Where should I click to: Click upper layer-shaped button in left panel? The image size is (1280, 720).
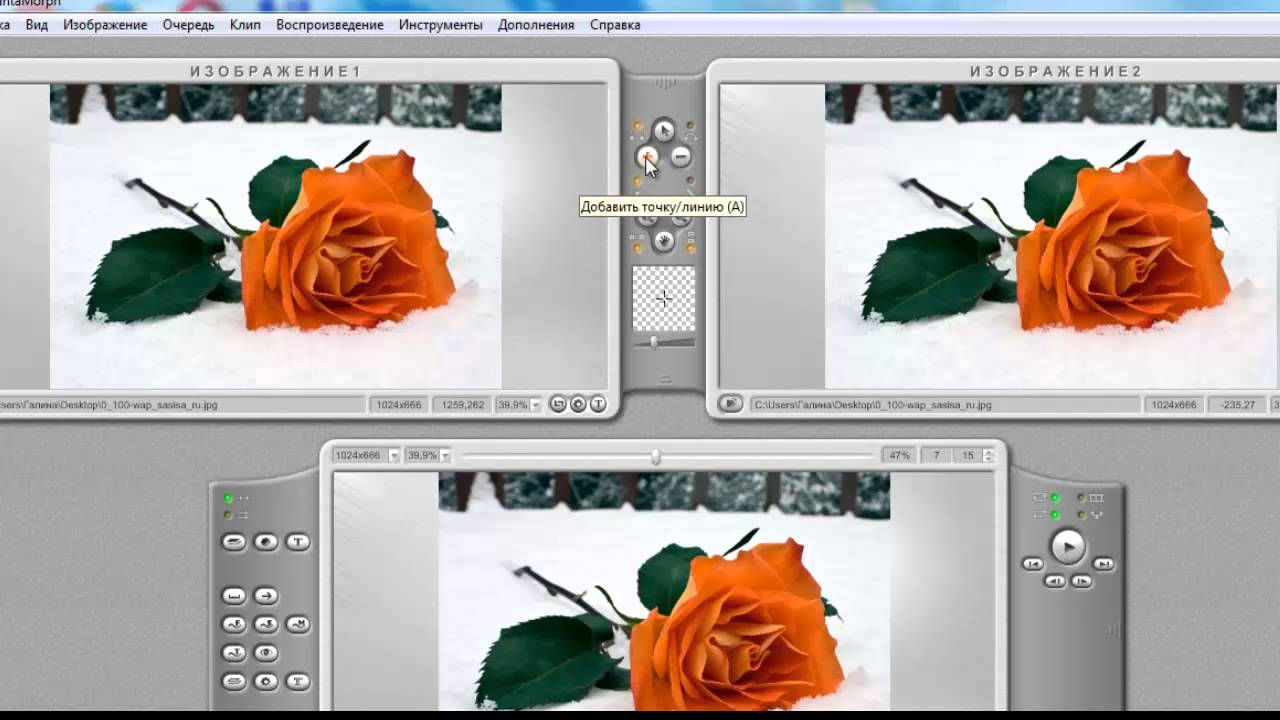pos(234,542)
